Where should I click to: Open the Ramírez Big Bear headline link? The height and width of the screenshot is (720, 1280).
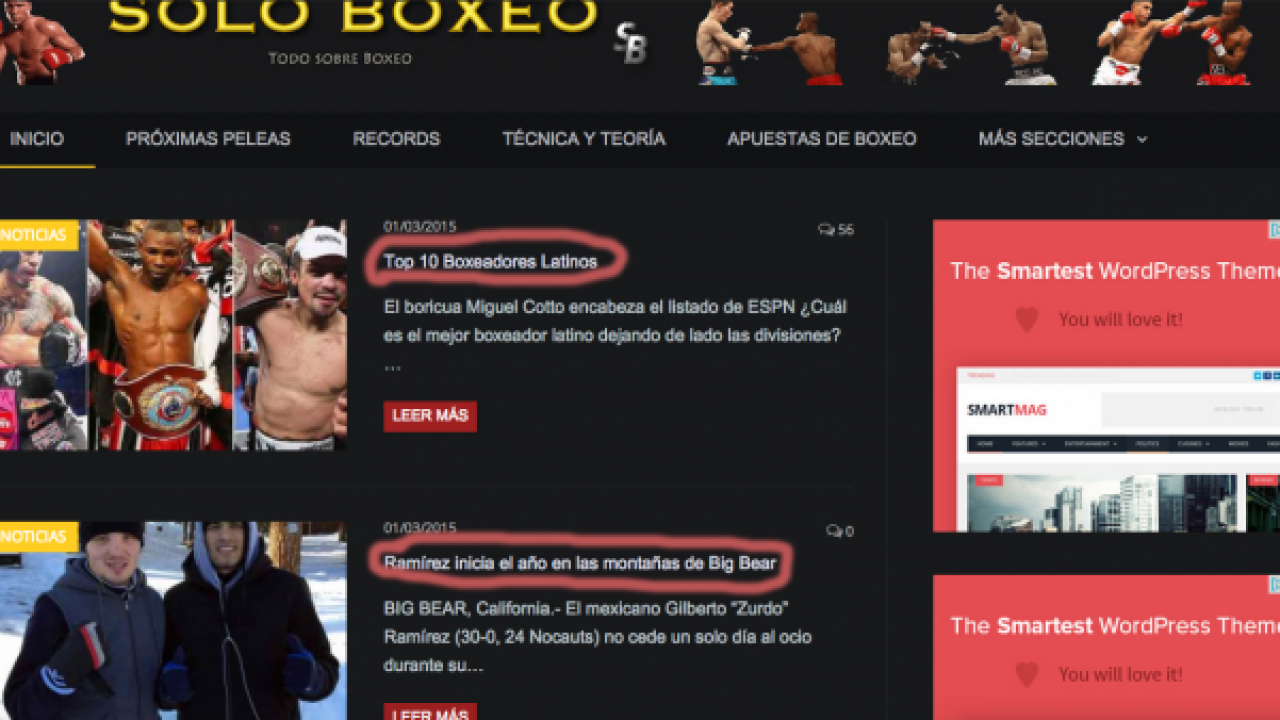[x=580, y=563]
